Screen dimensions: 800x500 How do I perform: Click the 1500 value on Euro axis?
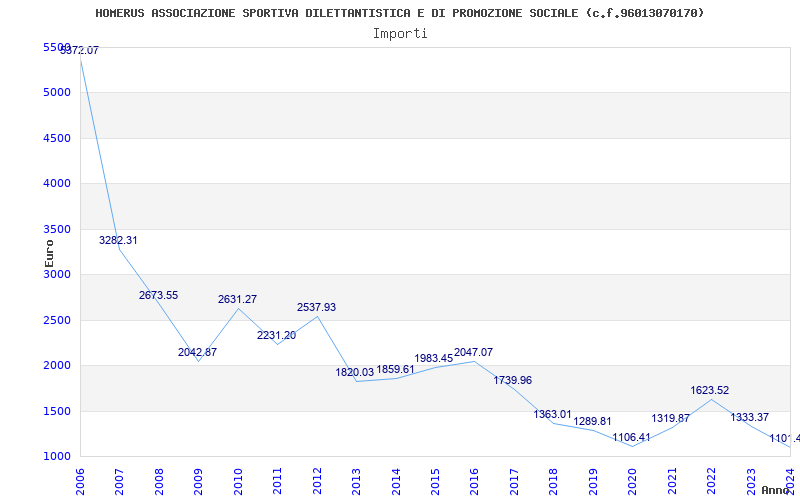coord(57,411)
